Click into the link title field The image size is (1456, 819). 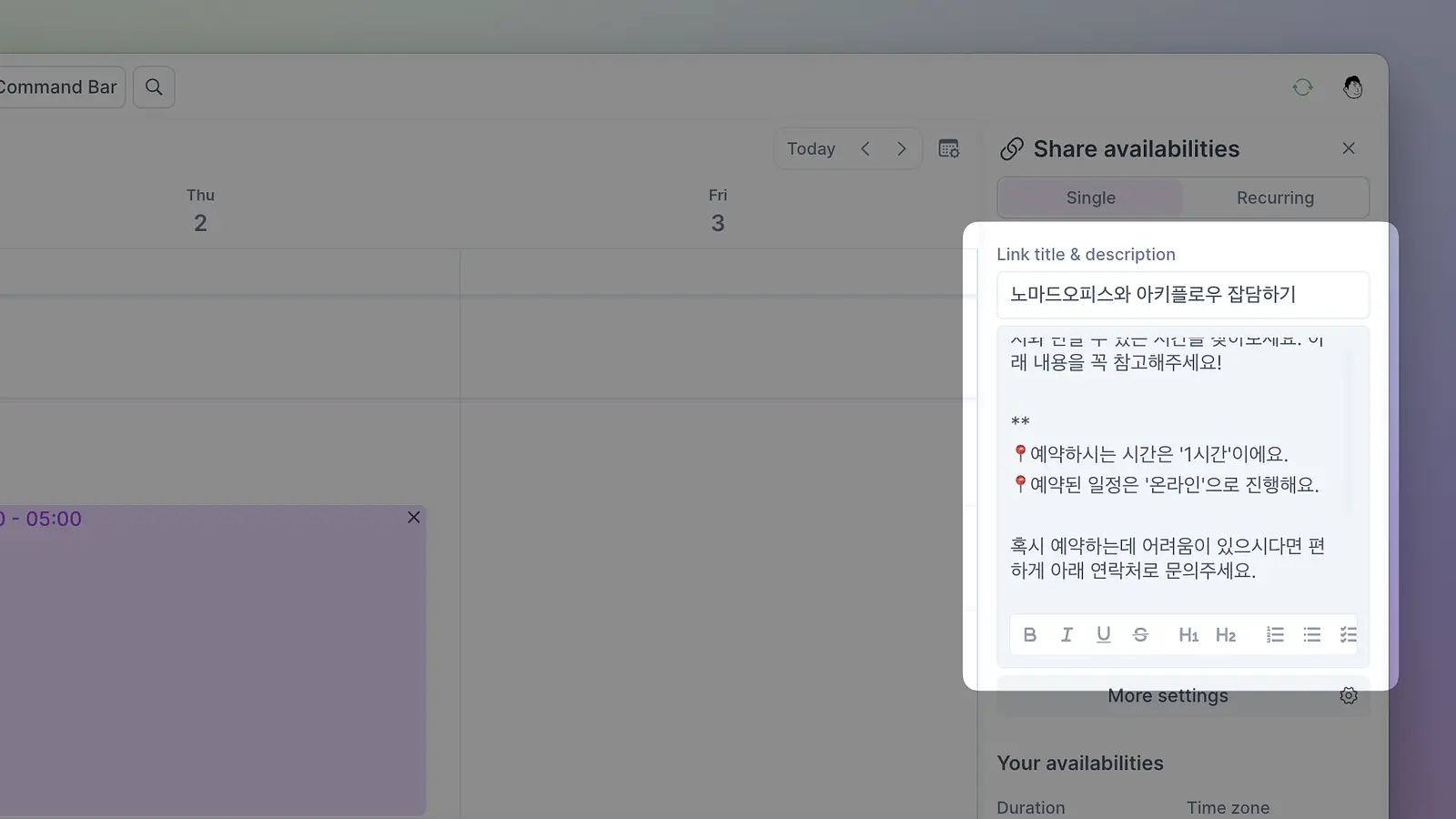[x=1183, y=295]
